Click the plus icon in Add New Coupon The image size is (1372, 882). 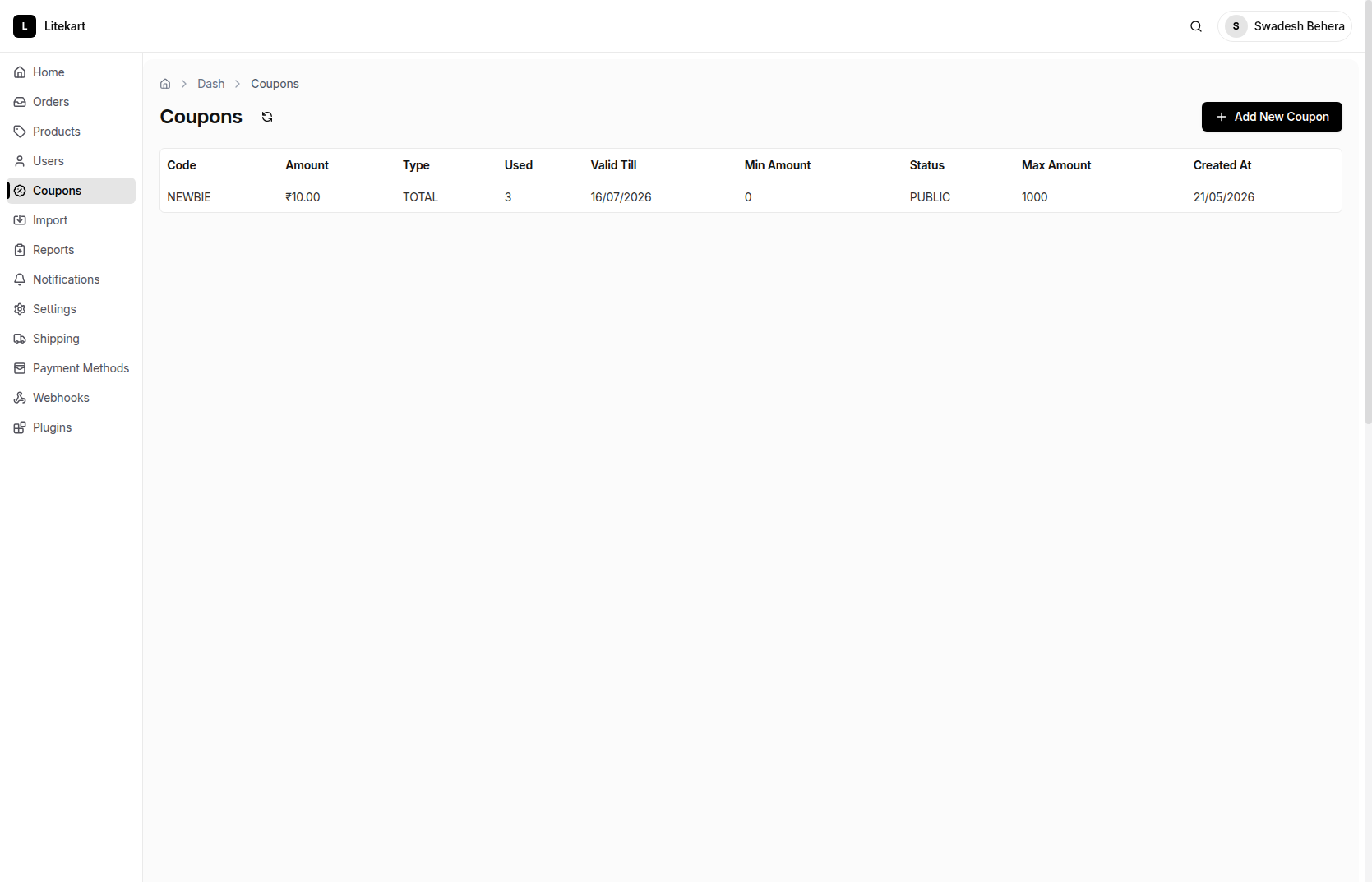1222,117
